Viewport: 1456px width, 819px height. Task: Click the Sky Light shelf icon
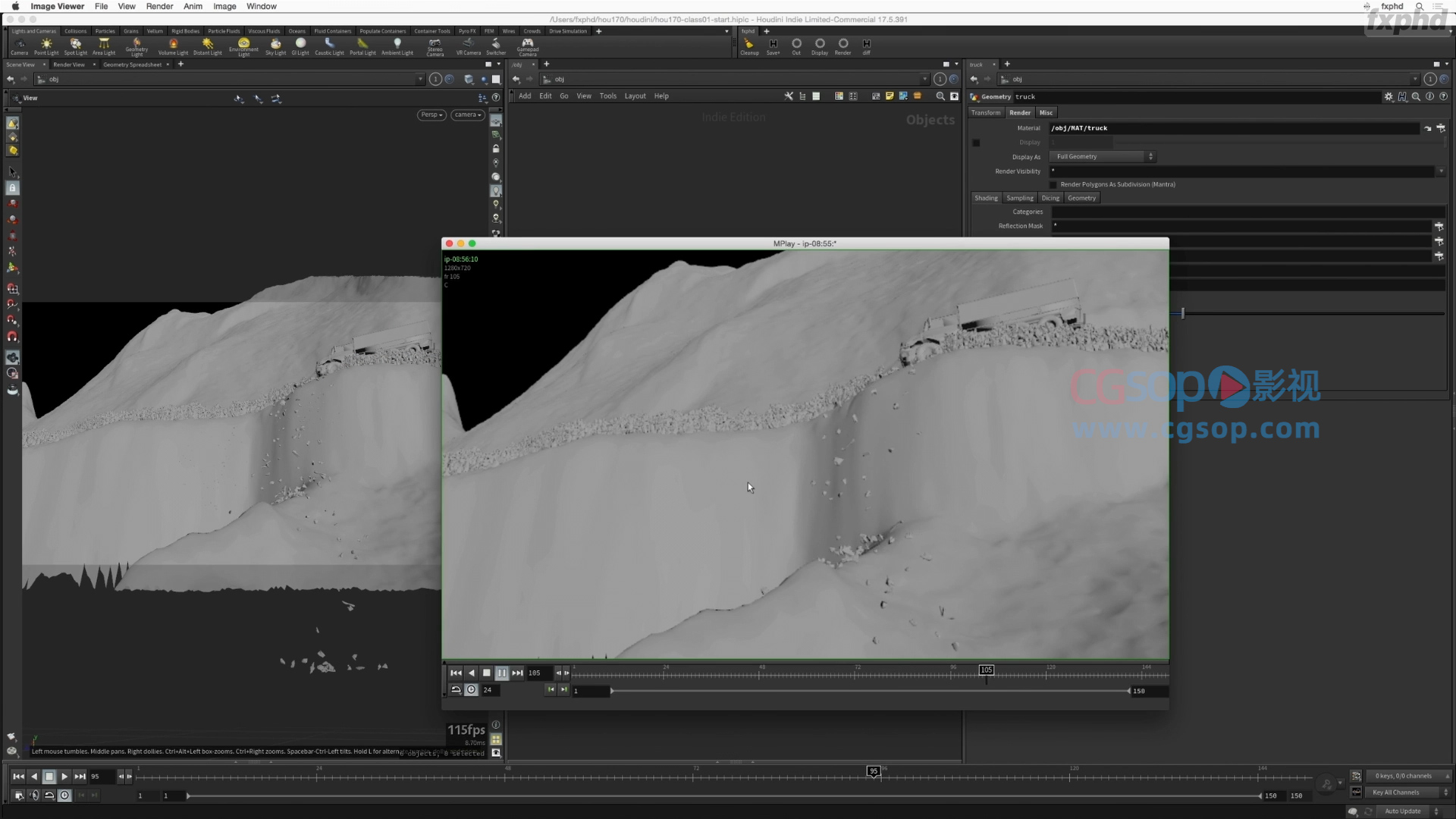[275, 45]
